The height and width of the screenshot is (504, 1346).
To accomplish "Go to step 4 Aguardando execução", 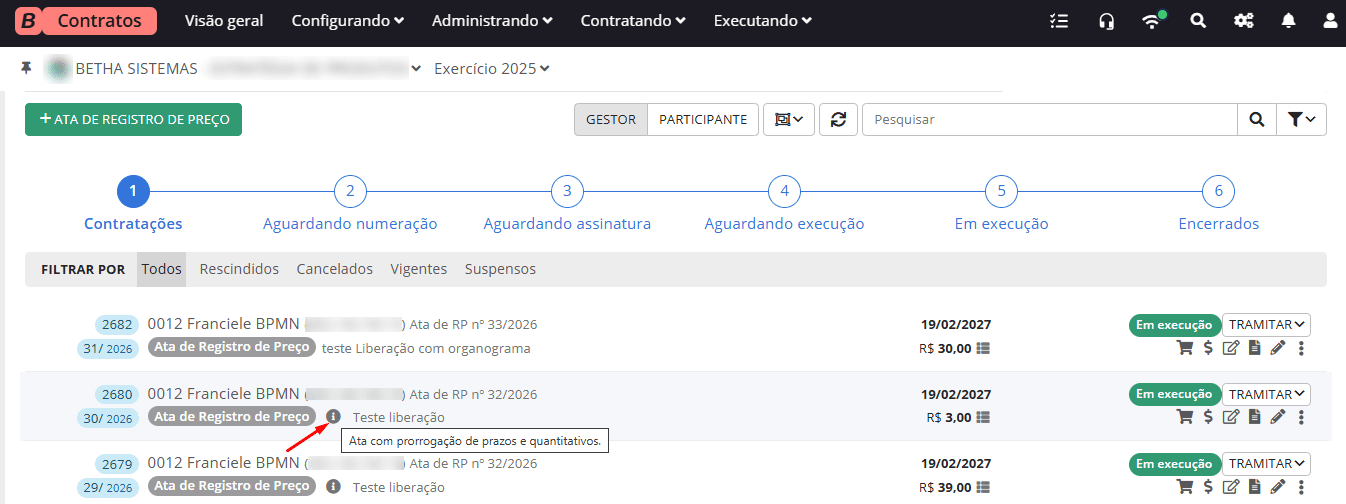I will click(x=784, y=204).
